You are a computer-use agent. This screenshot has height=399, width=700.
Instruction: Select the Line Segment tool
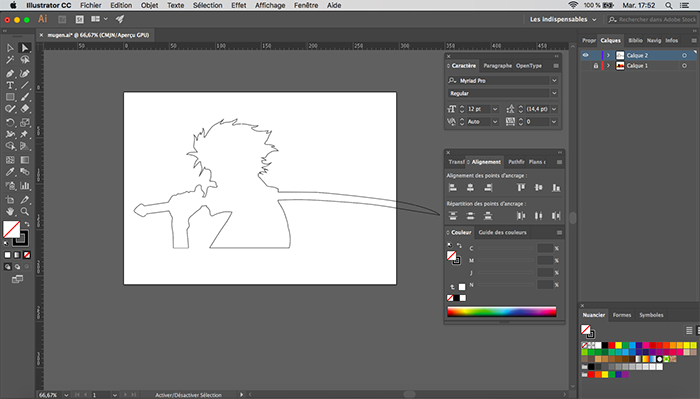pyautogui.click(x=25, y=85)
